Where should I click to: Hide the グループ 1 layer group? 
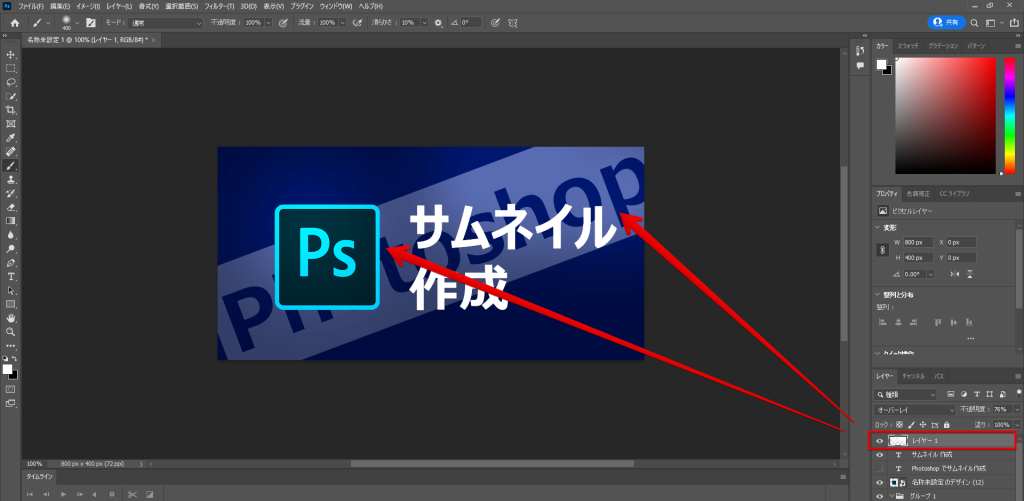pos(880,496)
